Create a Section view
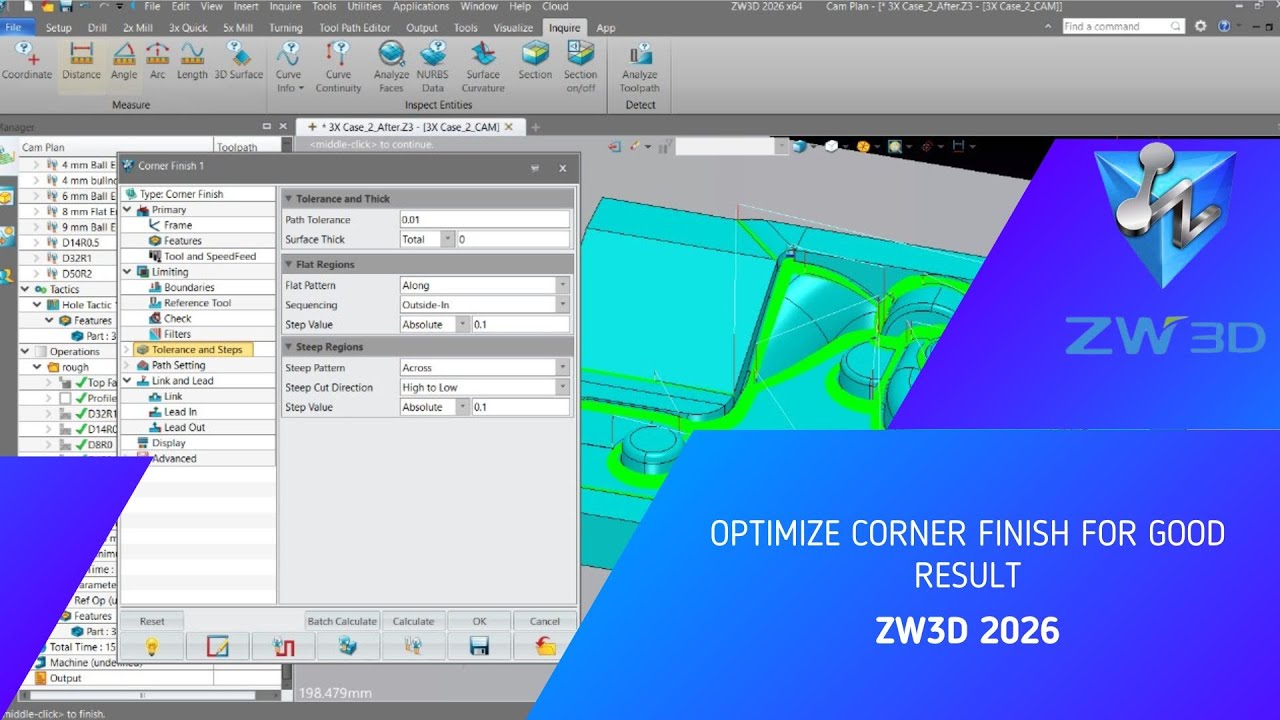 (x=535, y=62)
